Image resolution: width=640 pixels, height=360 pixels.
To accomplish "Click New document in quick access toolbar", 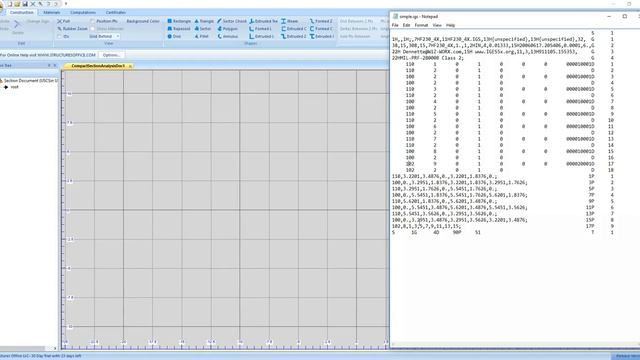I will (x=10, y=4).
